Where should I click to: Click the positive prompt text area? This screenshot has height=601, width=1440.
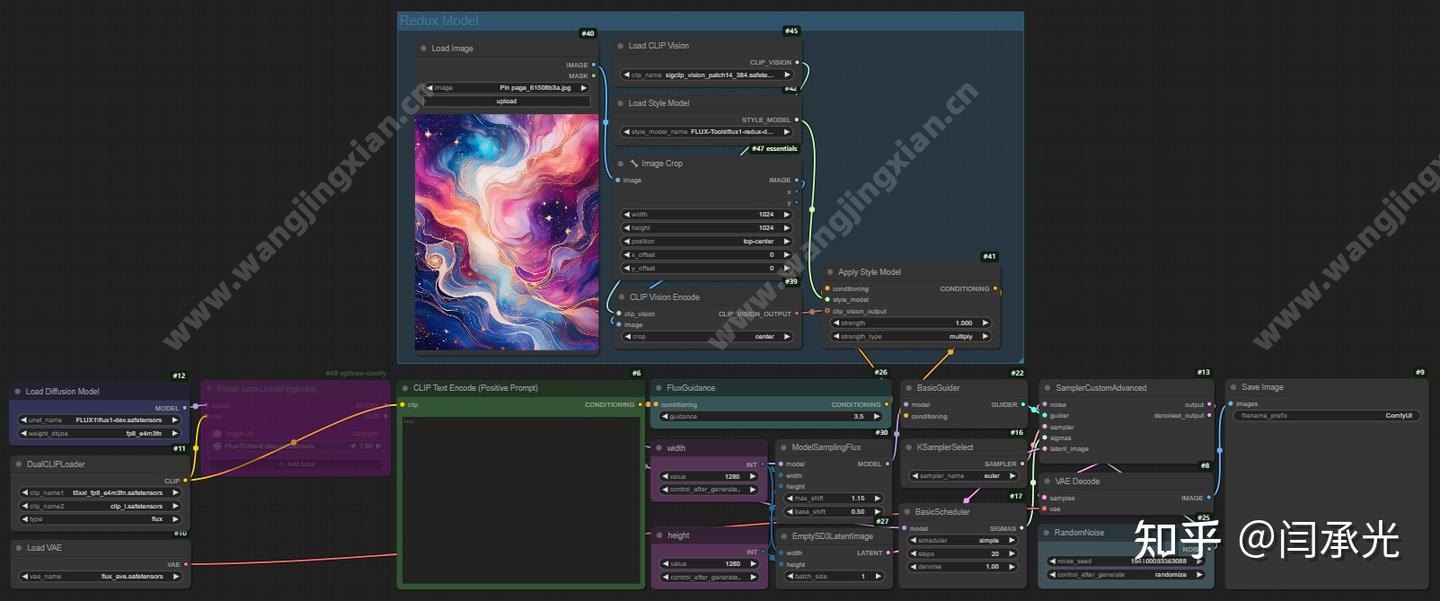[520, 499]
